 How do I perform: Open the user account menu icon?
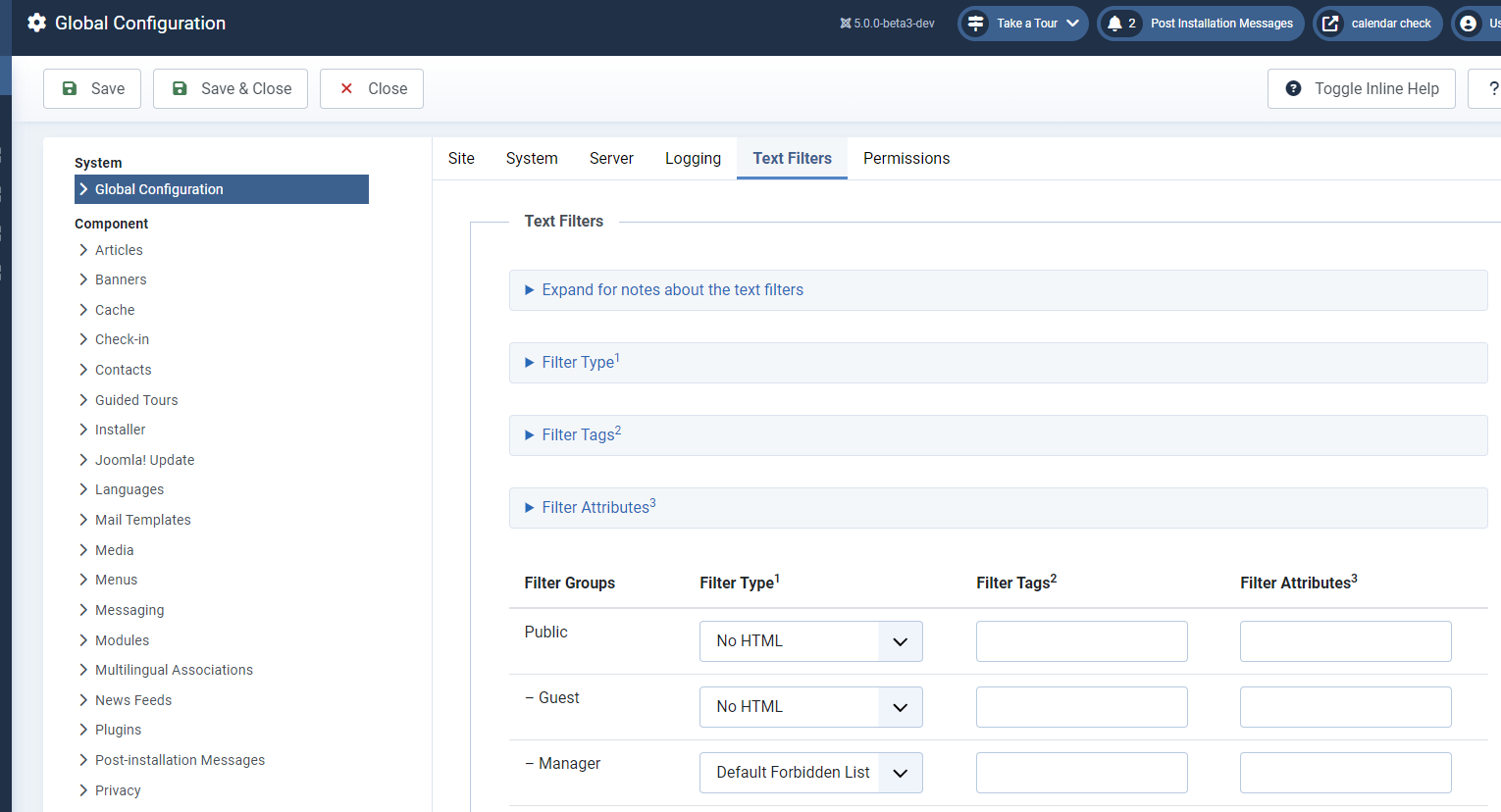coord(1468,24)
